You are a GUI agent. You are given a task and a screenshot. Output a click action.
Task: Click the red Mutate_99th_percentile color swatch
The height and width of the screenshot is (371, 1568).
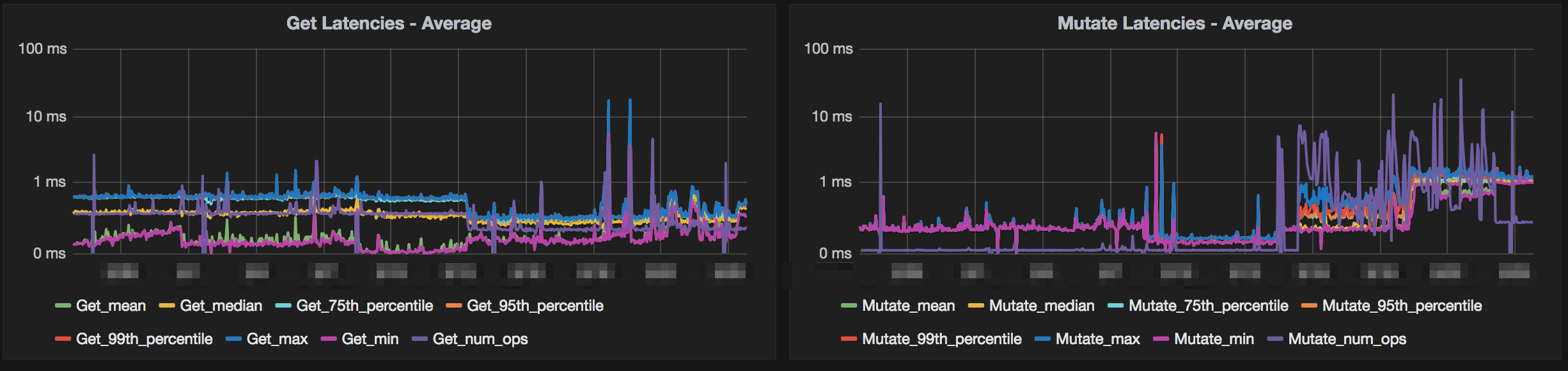(x=849, y=339)
